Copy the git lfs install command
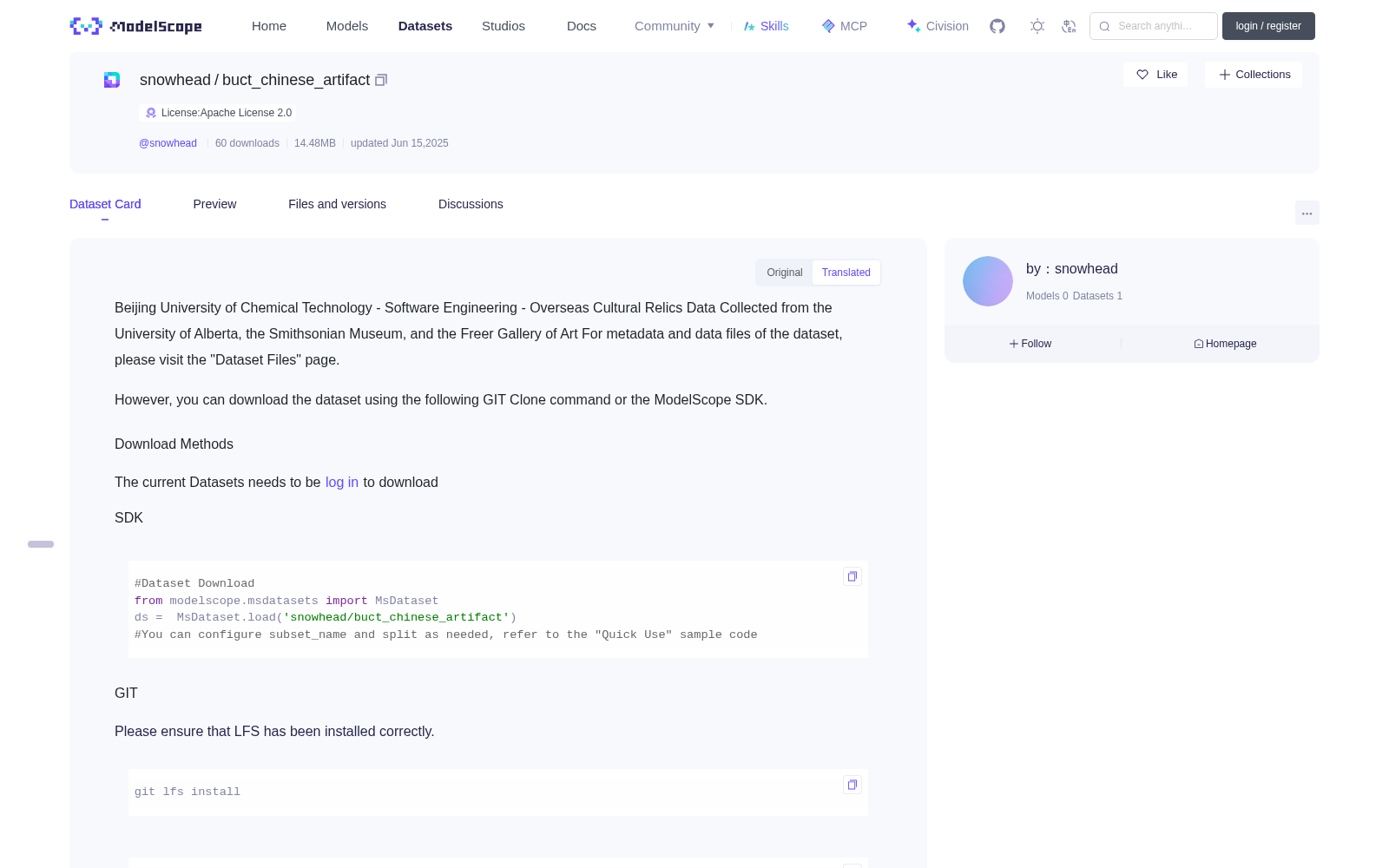 852,785
